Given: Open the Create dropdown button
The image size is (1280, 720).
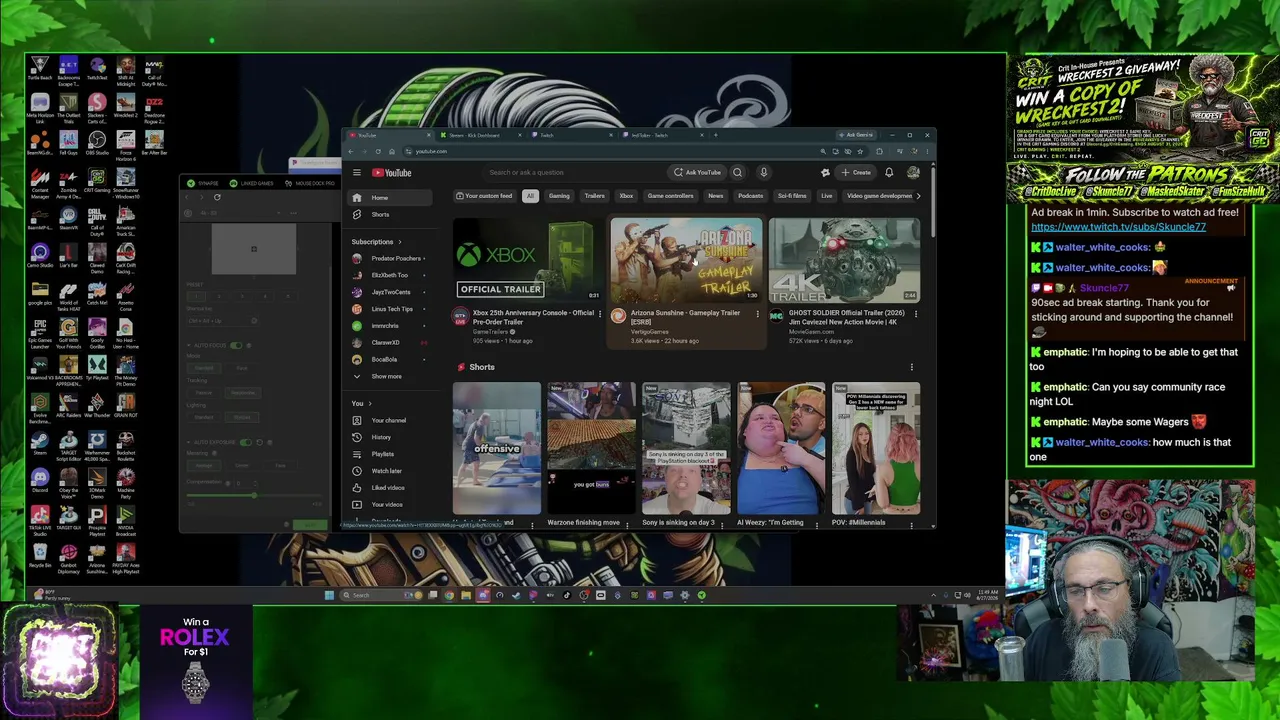Looking at the screenshot, I should point(856,172).
